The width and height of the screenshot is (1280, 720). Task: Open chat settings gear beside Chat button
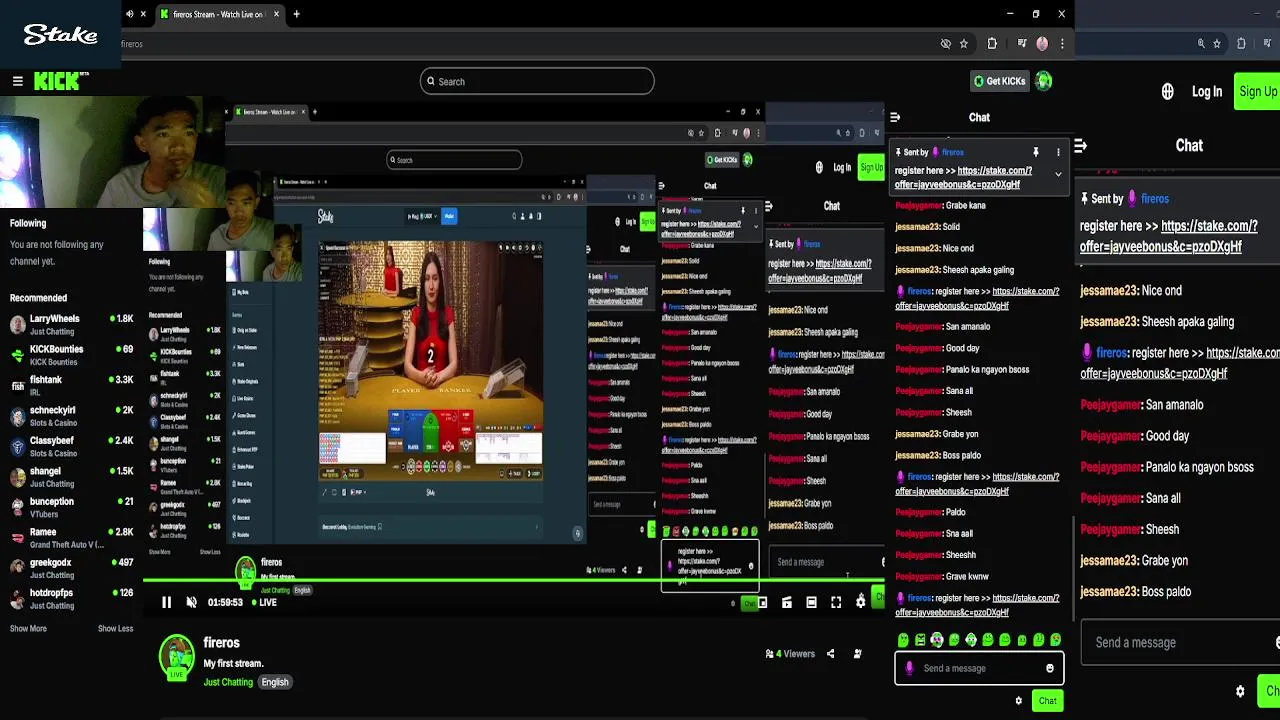point(1019,701)
